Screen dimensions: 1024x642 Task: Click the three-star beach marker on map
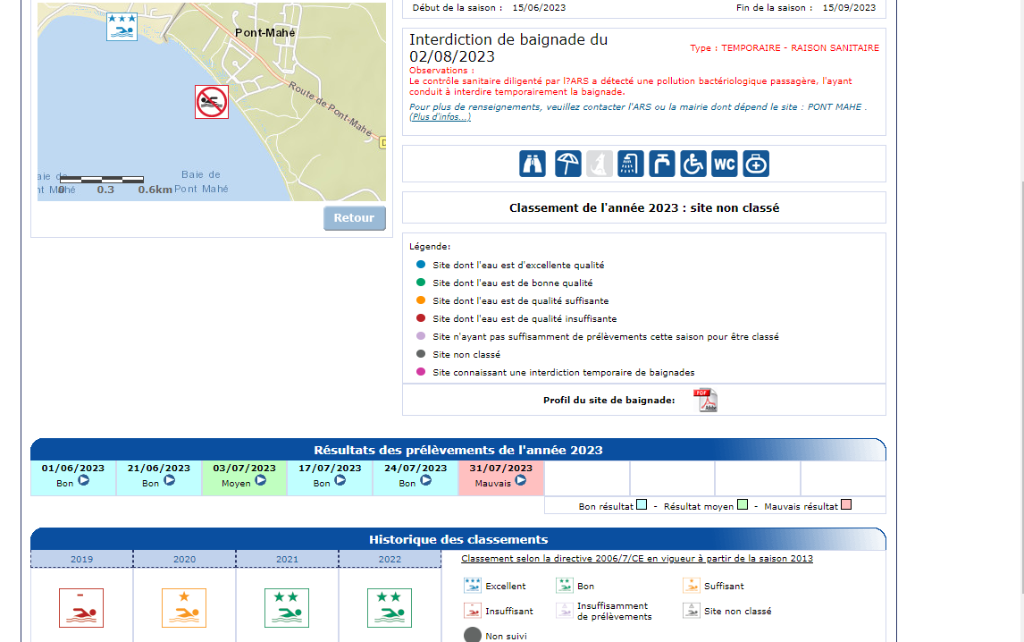pos(122,27)
